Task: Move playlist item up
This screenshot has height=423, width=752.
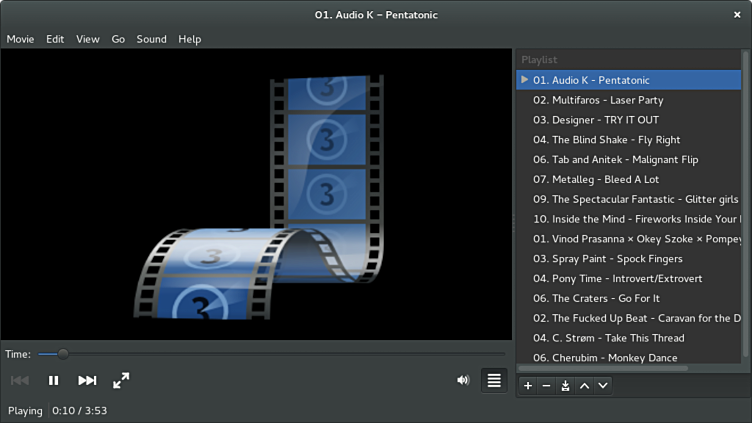Action: pyautogui.click(x=584, y=386)
